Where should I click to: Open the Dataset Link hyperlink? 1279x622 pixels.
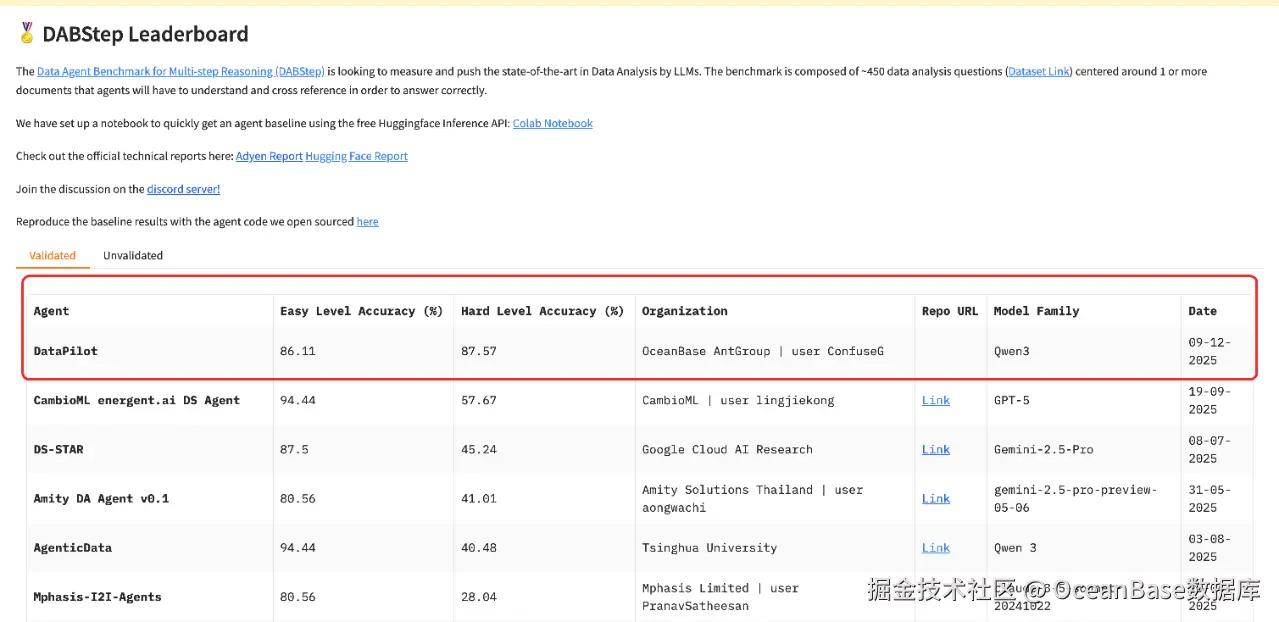pyautogui.click(x=1039, y=72)
